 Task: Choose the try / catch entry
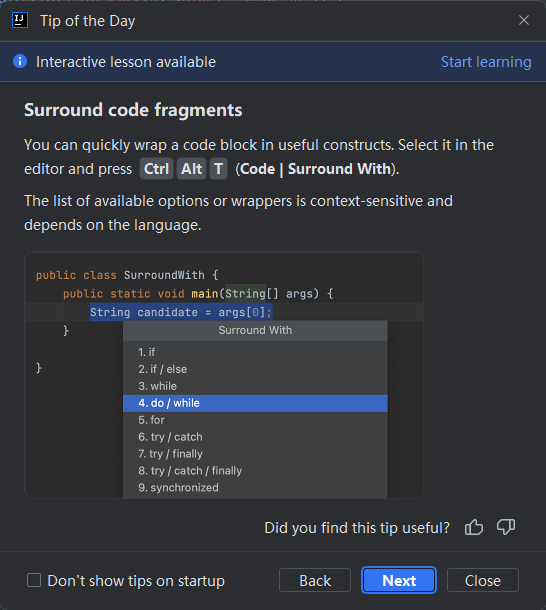(x=255, y=437)
